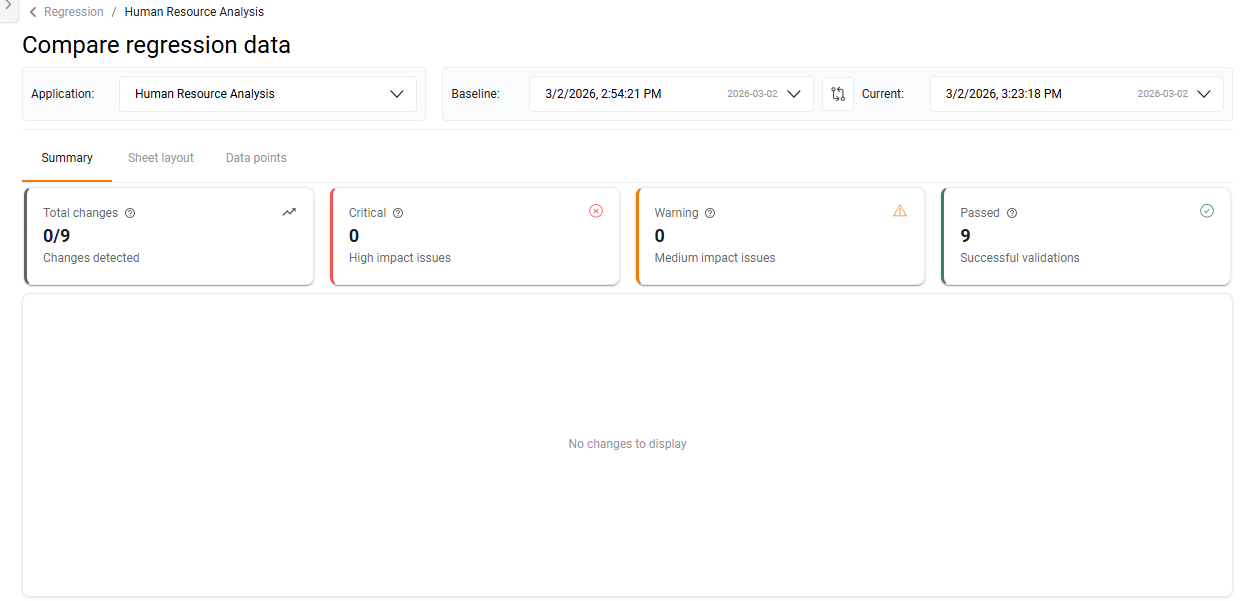Open the Critical help tooltip icon

pos(398,213)
